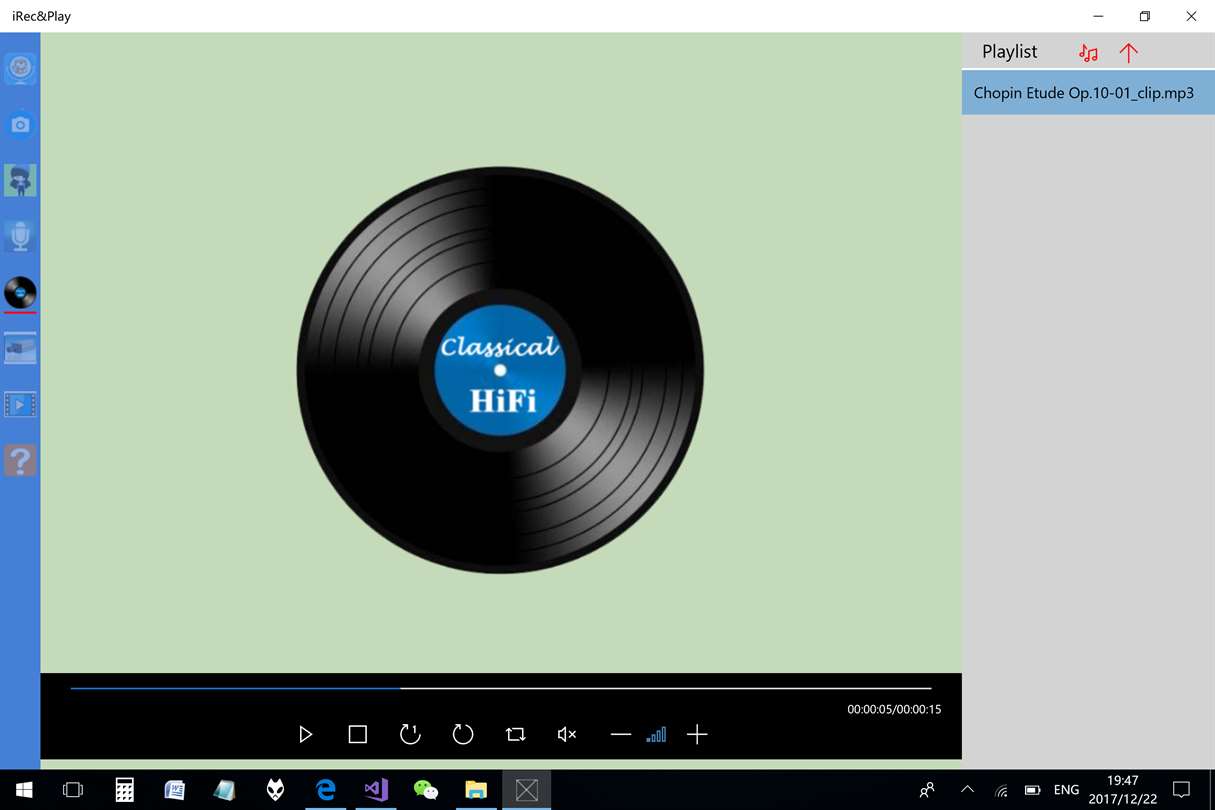This screenshot has height=810, width=1215.
Task: Click the blue volume level bars indicator
Action: pos(656,735)
